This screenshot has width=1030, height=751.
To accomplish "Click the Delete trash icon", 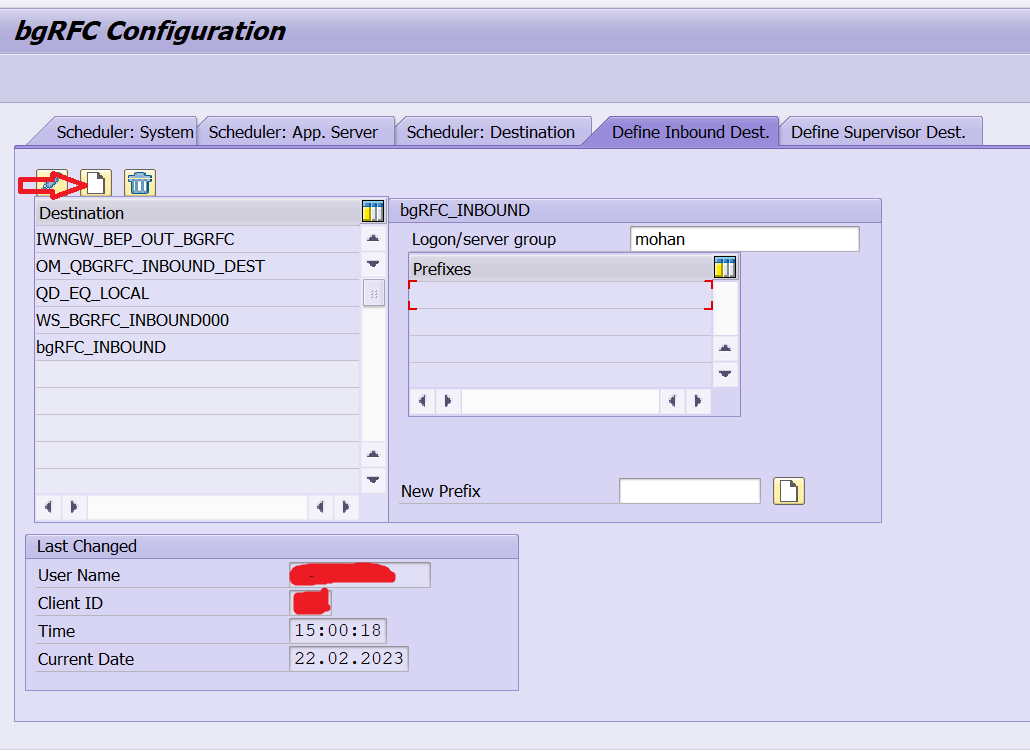I will point(139,182).
